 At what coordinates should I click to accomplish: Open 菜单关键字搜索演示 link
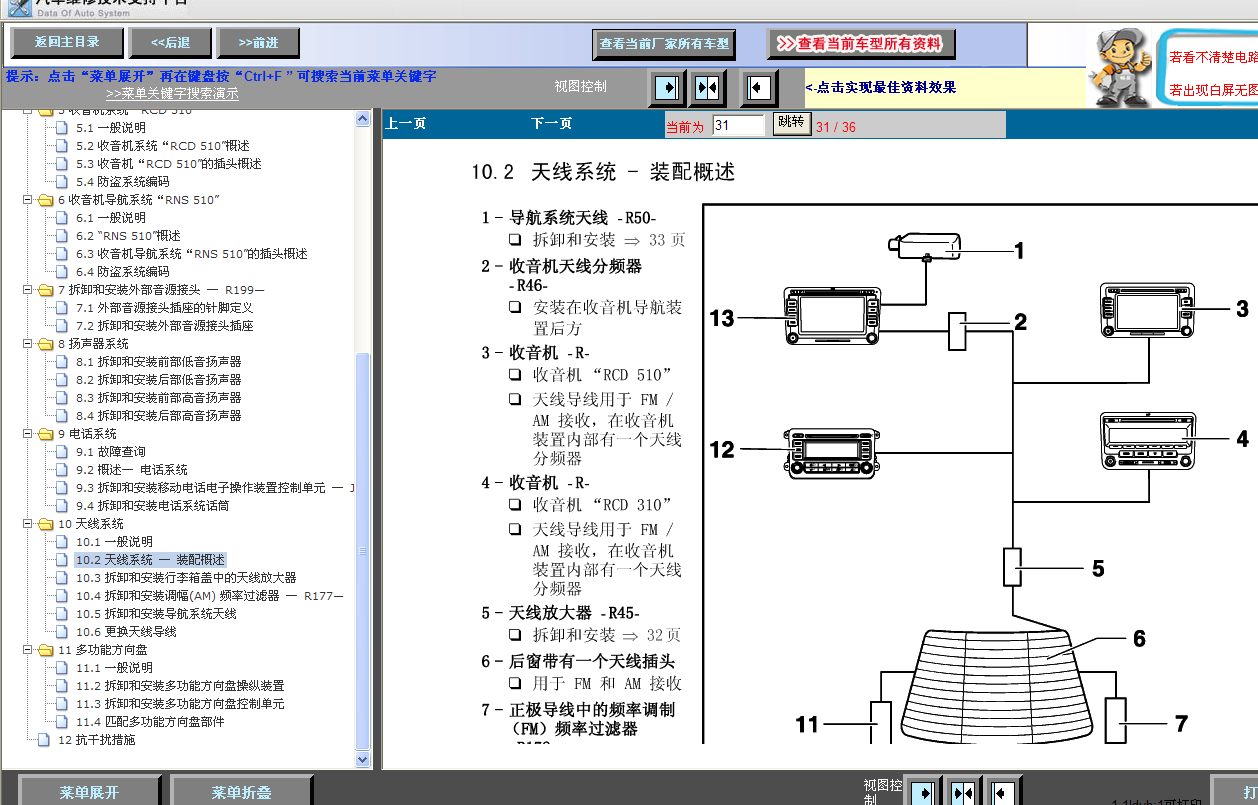pos(172,93)
